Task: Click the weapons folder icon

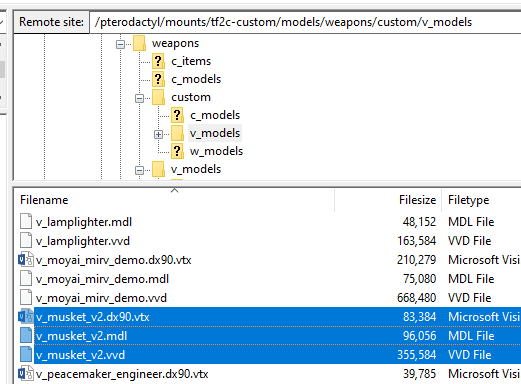Action: click(139, 43)
